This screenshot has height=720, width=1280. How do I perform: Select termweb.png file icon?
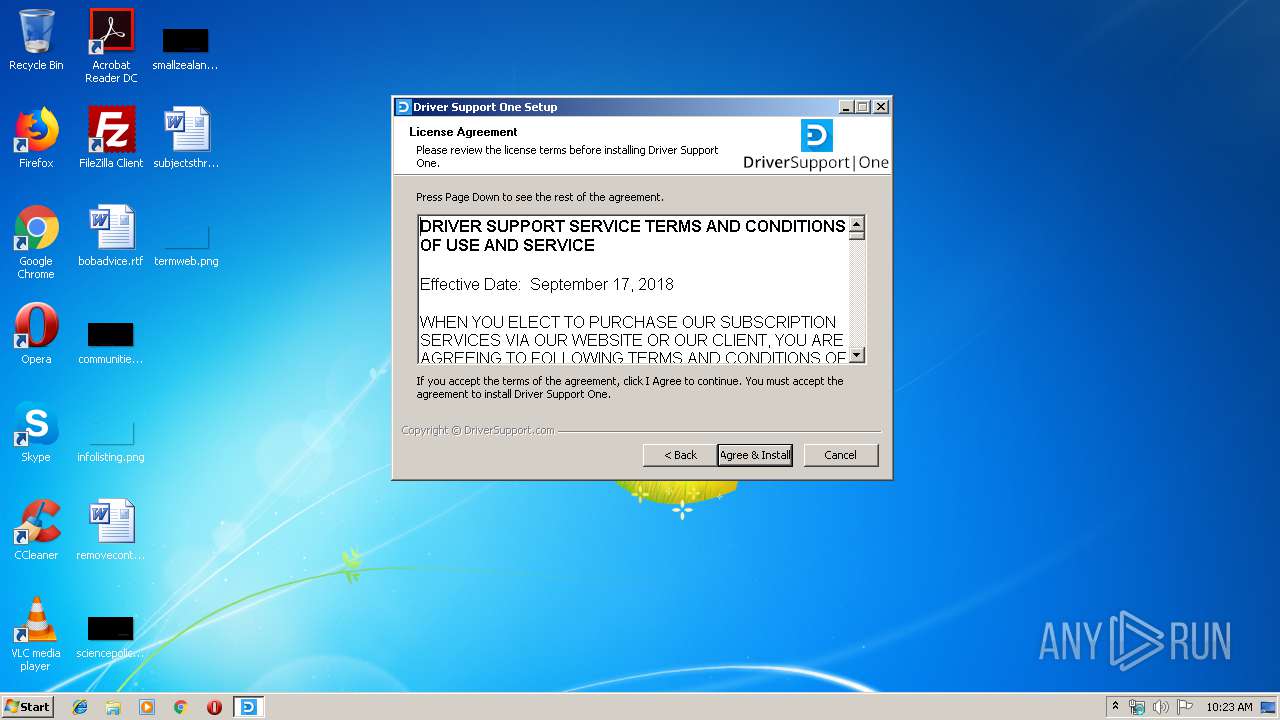click(185, 243)
